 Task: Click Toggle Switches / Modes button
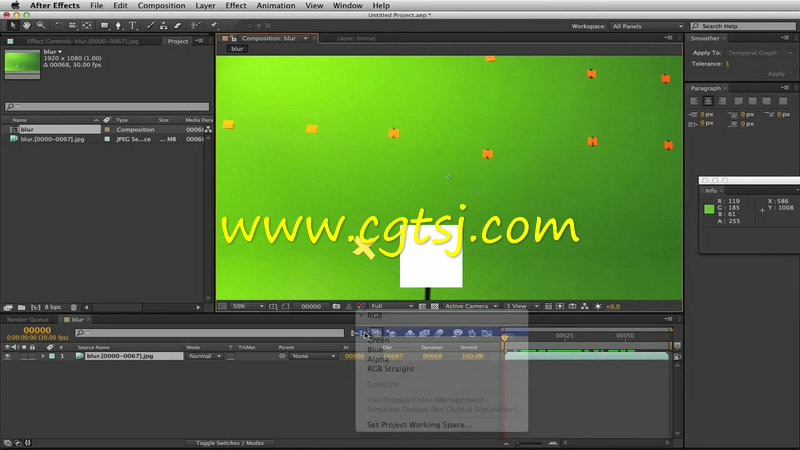(230, 443)
